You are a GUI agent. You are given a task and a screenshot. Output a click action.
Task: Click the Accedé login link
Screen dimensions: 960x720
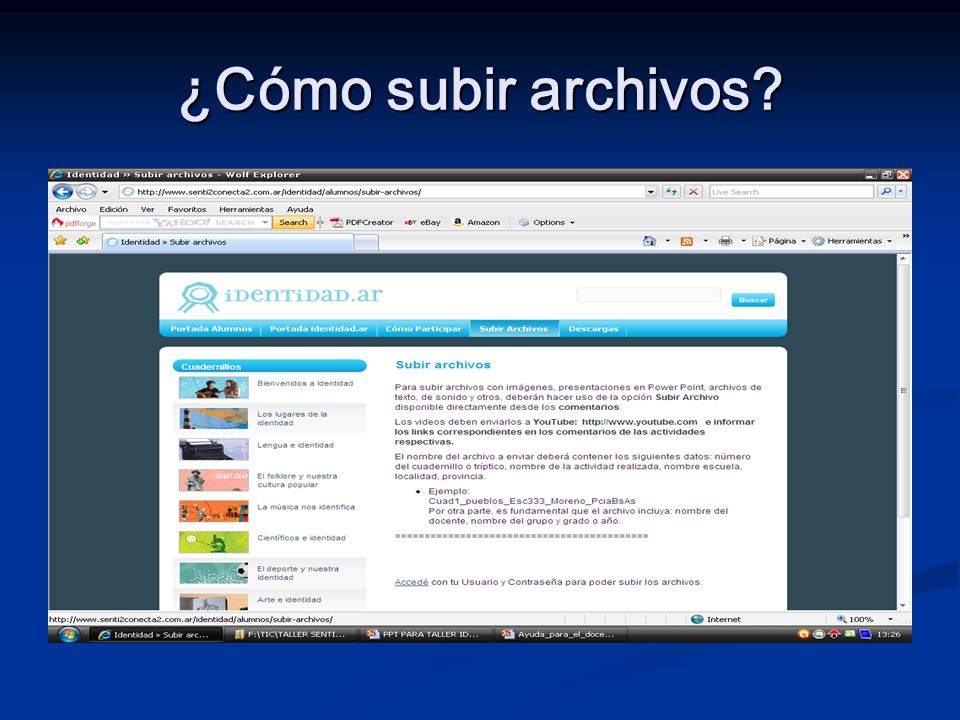tap(411, 582)
